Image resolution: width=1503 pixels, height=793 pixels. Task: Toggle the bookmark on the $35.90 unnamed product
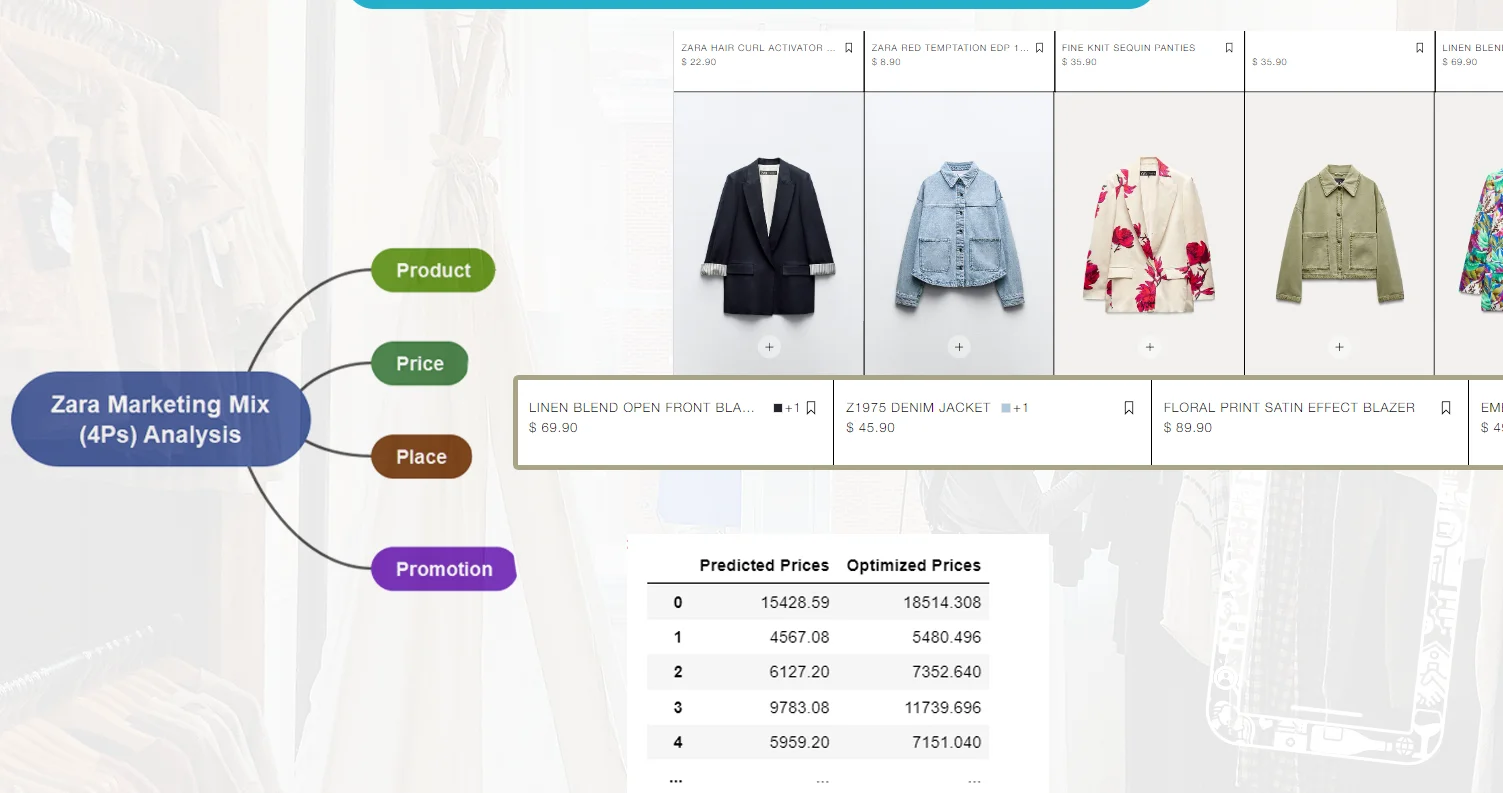point(1418,47)
